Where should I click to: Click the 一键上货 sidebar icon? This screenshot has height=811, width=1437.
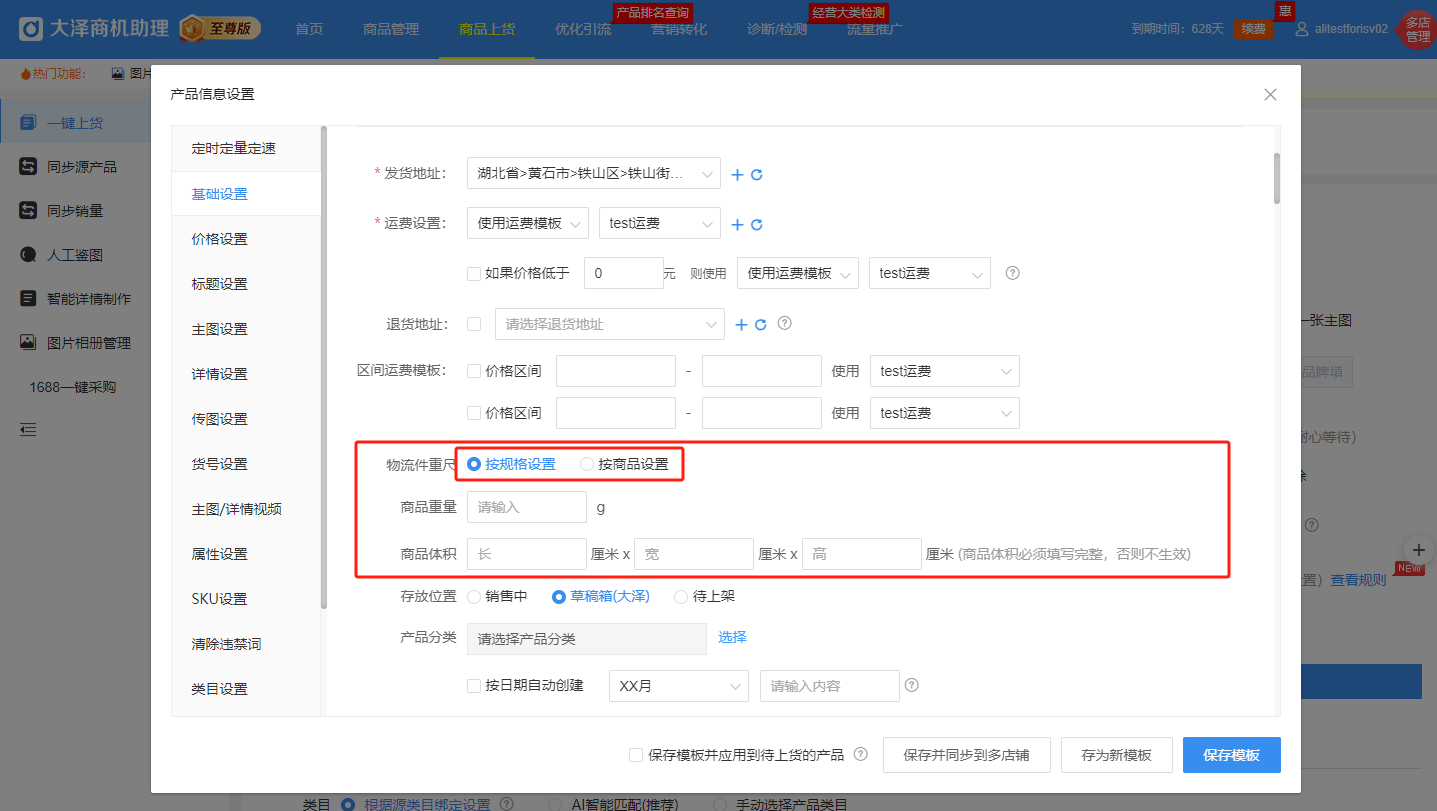click(28, 123)
